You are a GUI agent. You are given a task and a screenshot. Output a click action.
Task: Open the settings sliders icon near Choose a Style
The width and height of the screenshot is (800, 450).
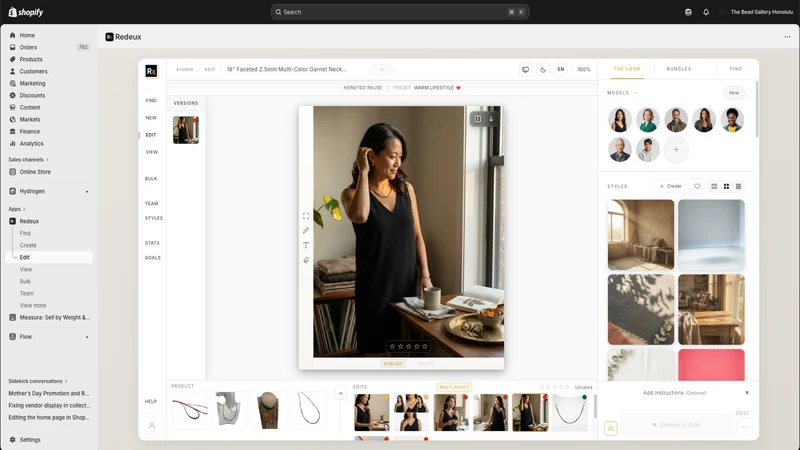coord(611,428)
